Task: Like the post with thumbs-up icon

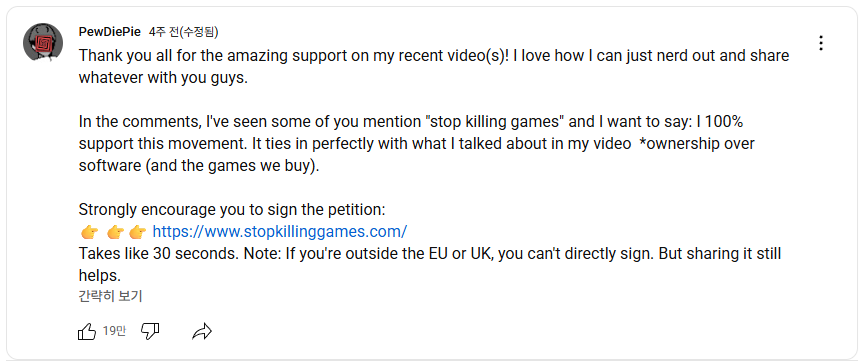Action: pyautogui.click(x=87, y=332)
